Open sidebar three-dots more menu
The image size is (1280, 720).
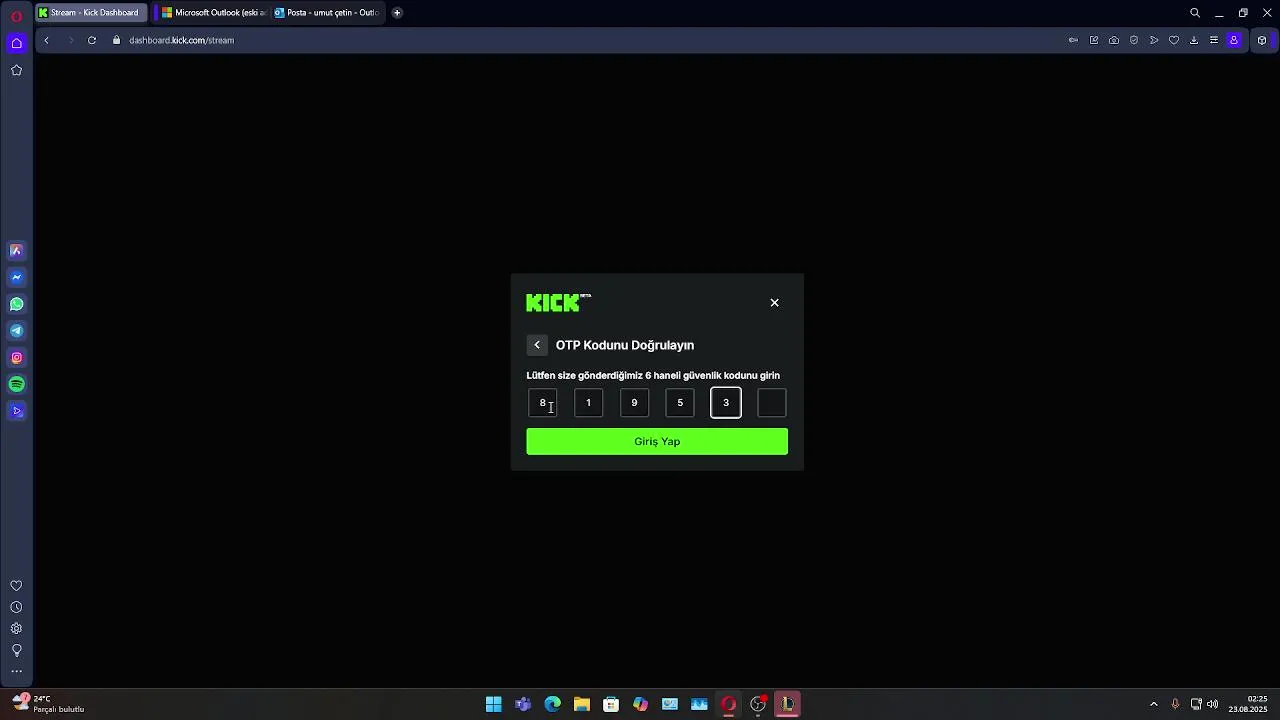16,671
